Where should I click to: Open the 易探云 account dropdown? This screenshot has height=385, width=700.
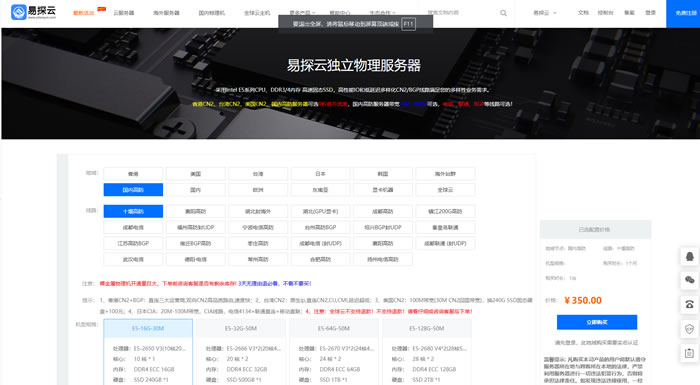(545, 13)
